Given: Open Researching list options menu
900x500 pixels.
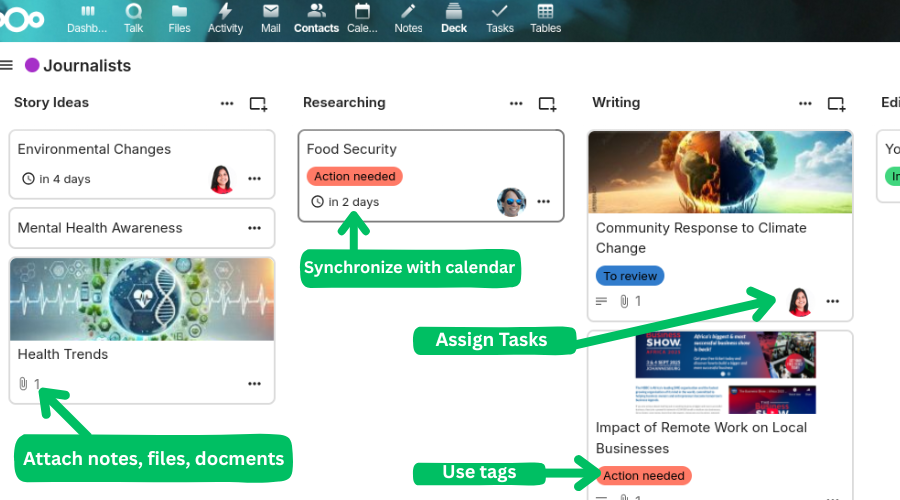Looking at the screenshot, I should coord(516,103).
